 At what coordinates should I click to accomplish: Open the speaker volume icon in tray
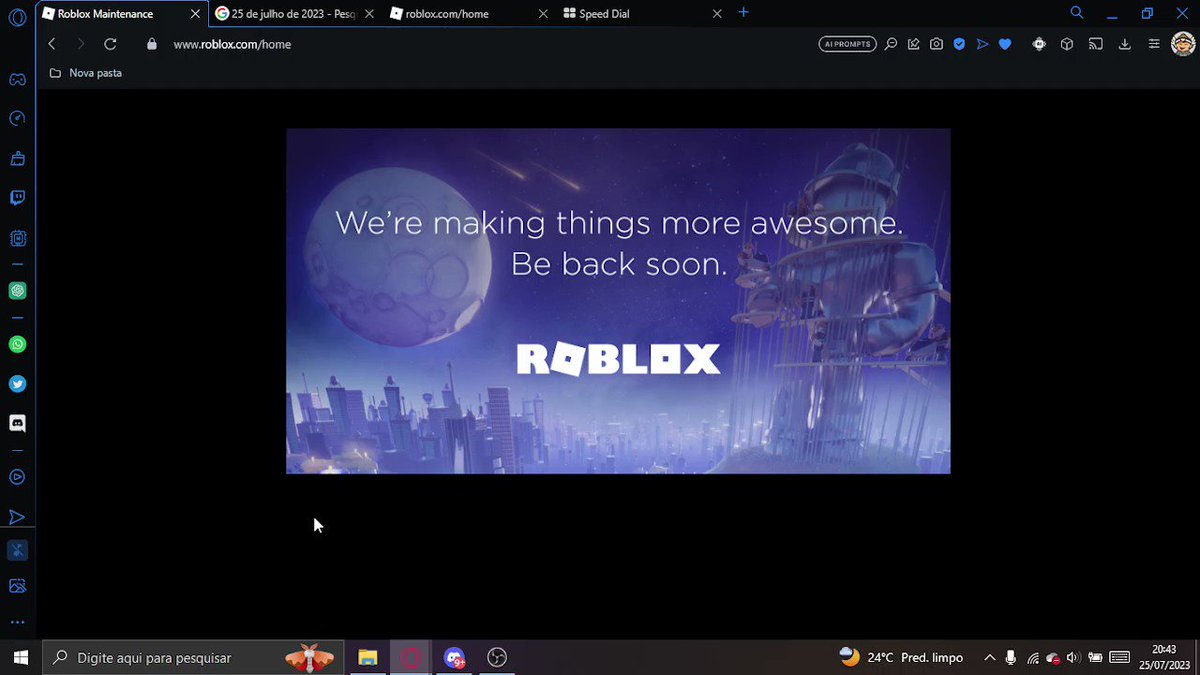[x=1073, y=657]
